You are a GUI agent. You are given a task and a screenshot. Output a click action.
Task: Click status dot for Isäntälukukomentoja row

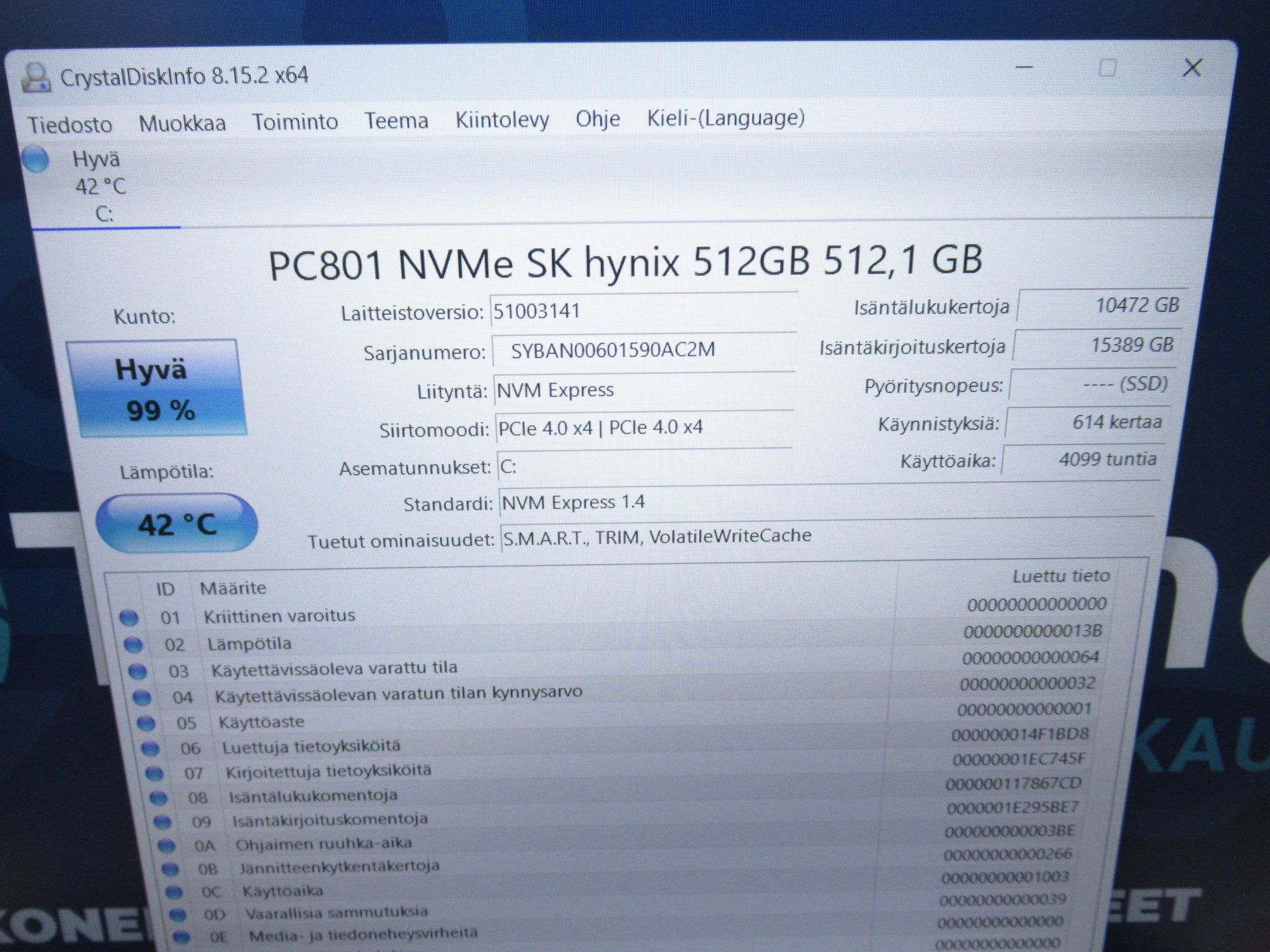click(158, 798)
